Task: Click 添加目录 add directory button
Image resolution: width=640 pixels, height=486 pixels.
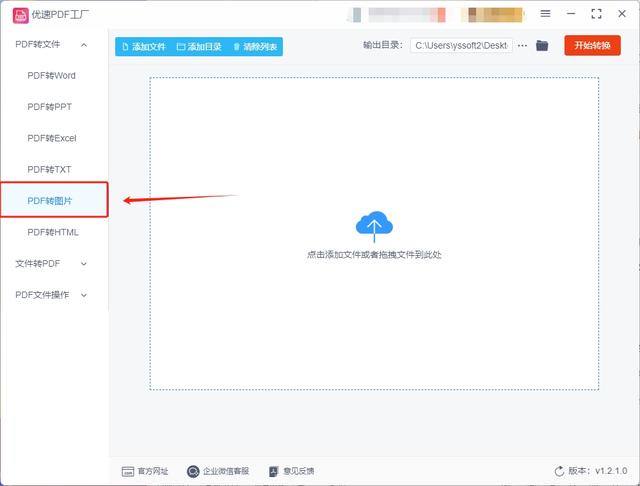Action: pyautogui.click(x=199, y=47)
